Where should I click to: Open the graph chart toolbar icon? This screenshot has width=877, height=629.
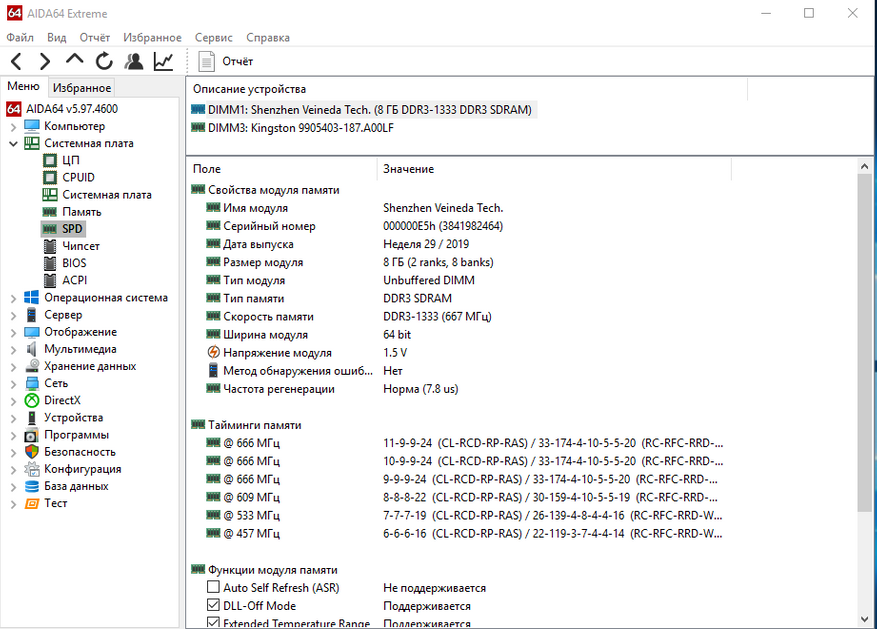click(x=163, y=61)
